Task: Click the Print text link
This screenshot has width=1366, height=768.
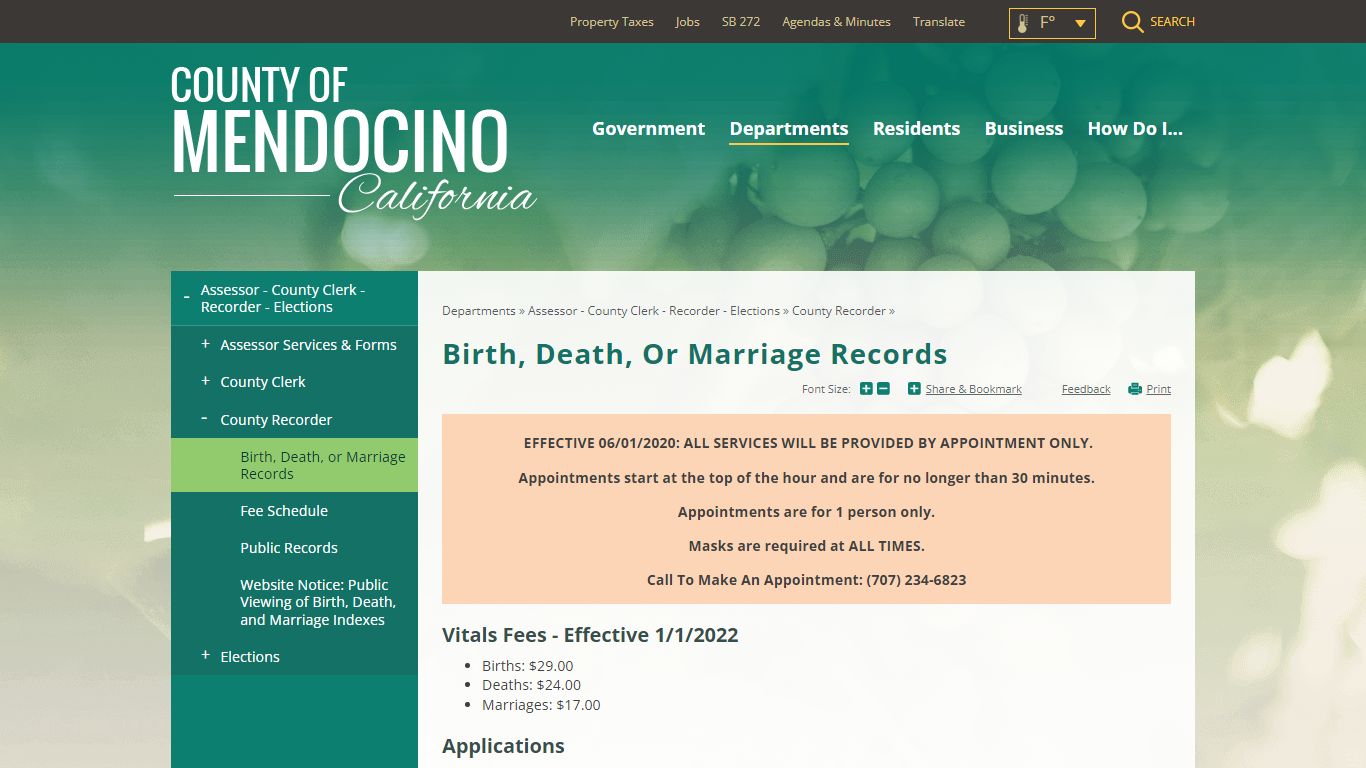Action: (x=1159, y=389)
